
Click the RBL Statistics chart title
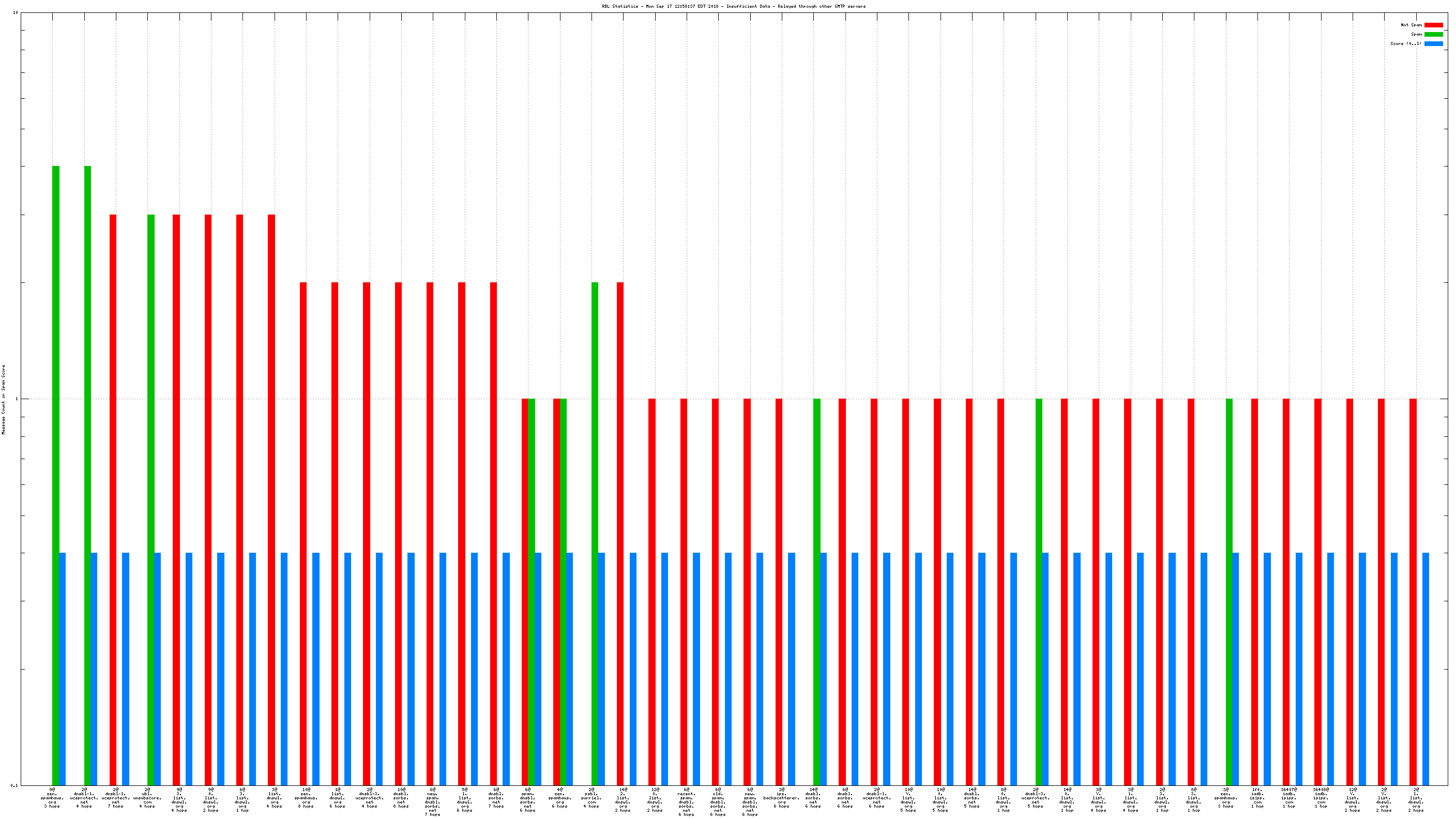733,6
